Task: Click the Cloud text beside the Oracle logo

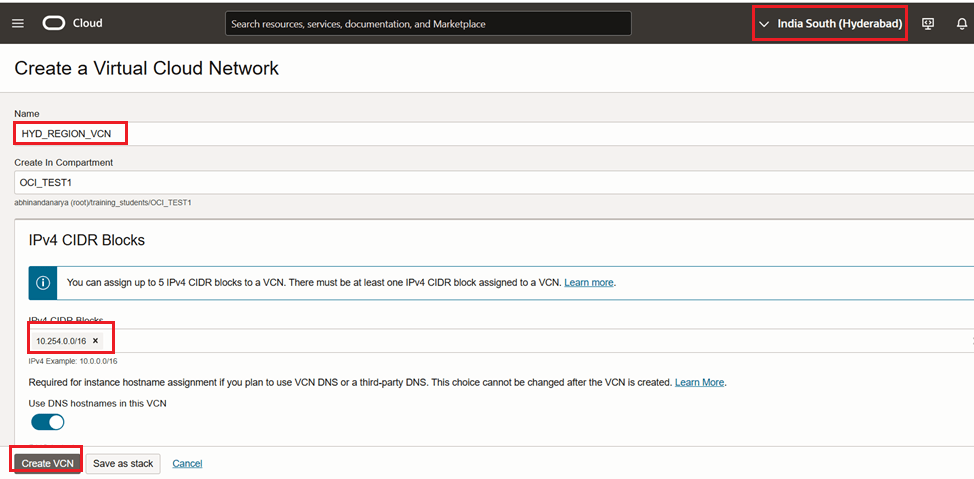Action: [x=87, y=23]
